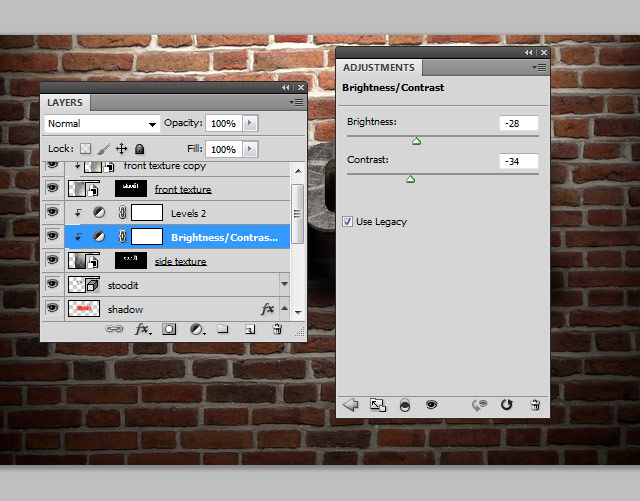
Task: Reset adjustment to defaults icon
Action: coord(507,405)
